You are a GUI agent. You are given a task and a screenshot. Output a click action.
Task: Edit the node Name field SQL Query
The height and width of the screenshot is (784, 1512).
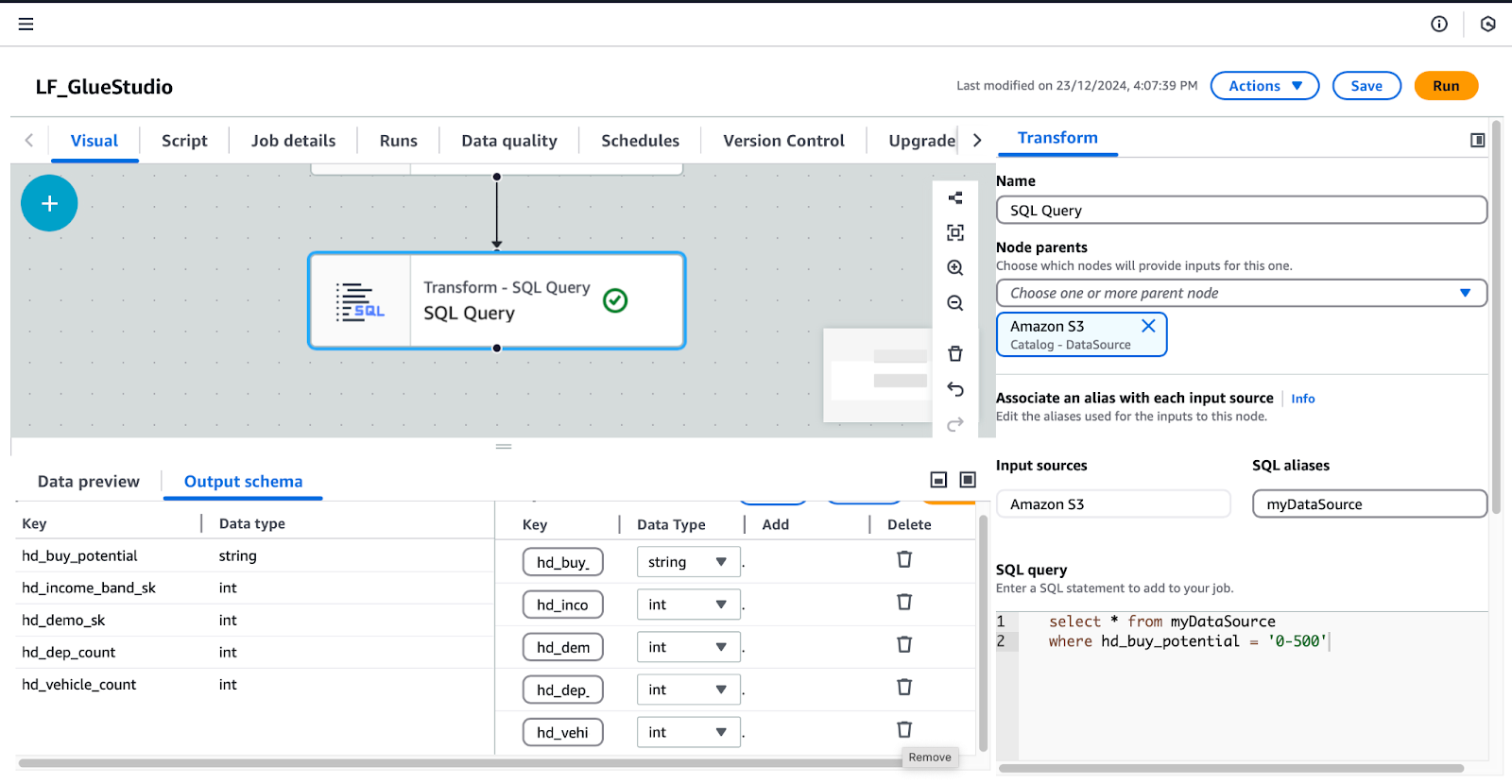(1242, 210)
